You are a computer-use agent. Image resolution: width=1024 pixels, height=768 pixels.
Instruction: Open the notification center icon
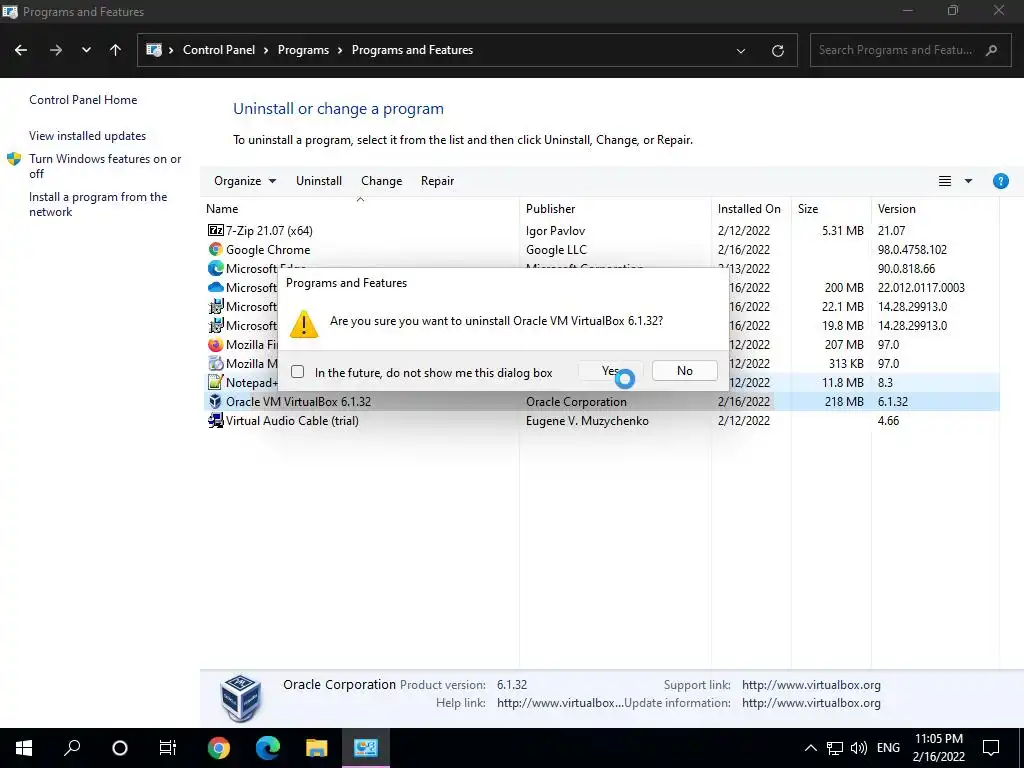[991, 748]
